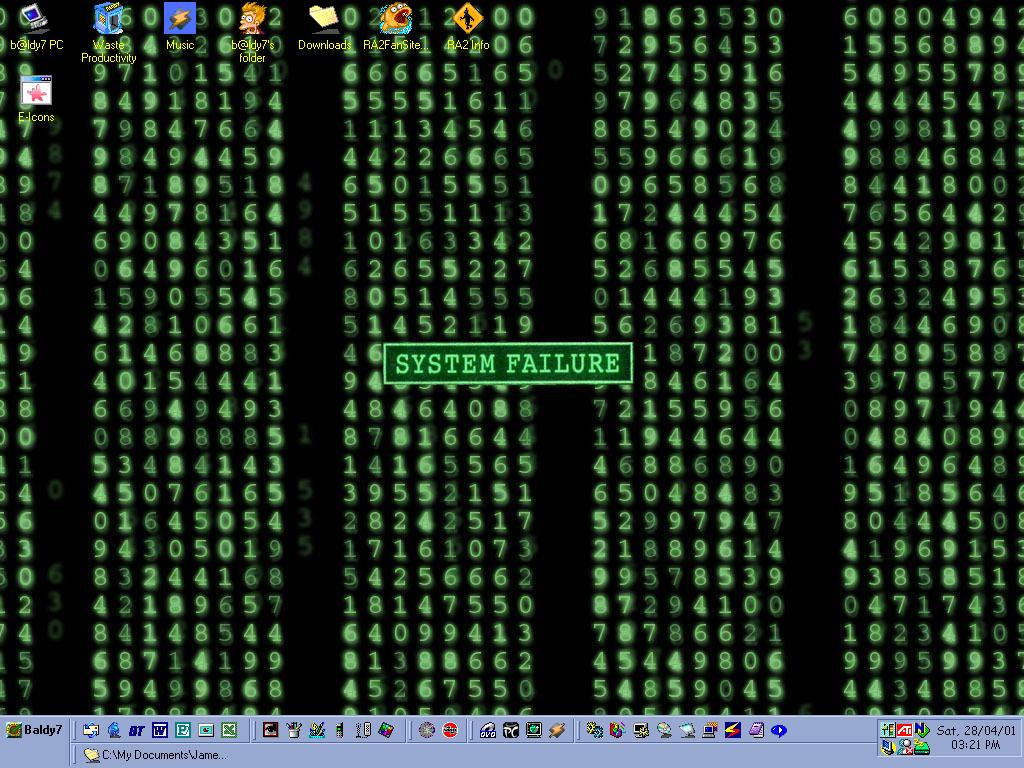Image resolution: width=1024 pixels, height=768 pixels.
Task: Open the Waste Productivity desktop icon
Action: tap(108, 18)
